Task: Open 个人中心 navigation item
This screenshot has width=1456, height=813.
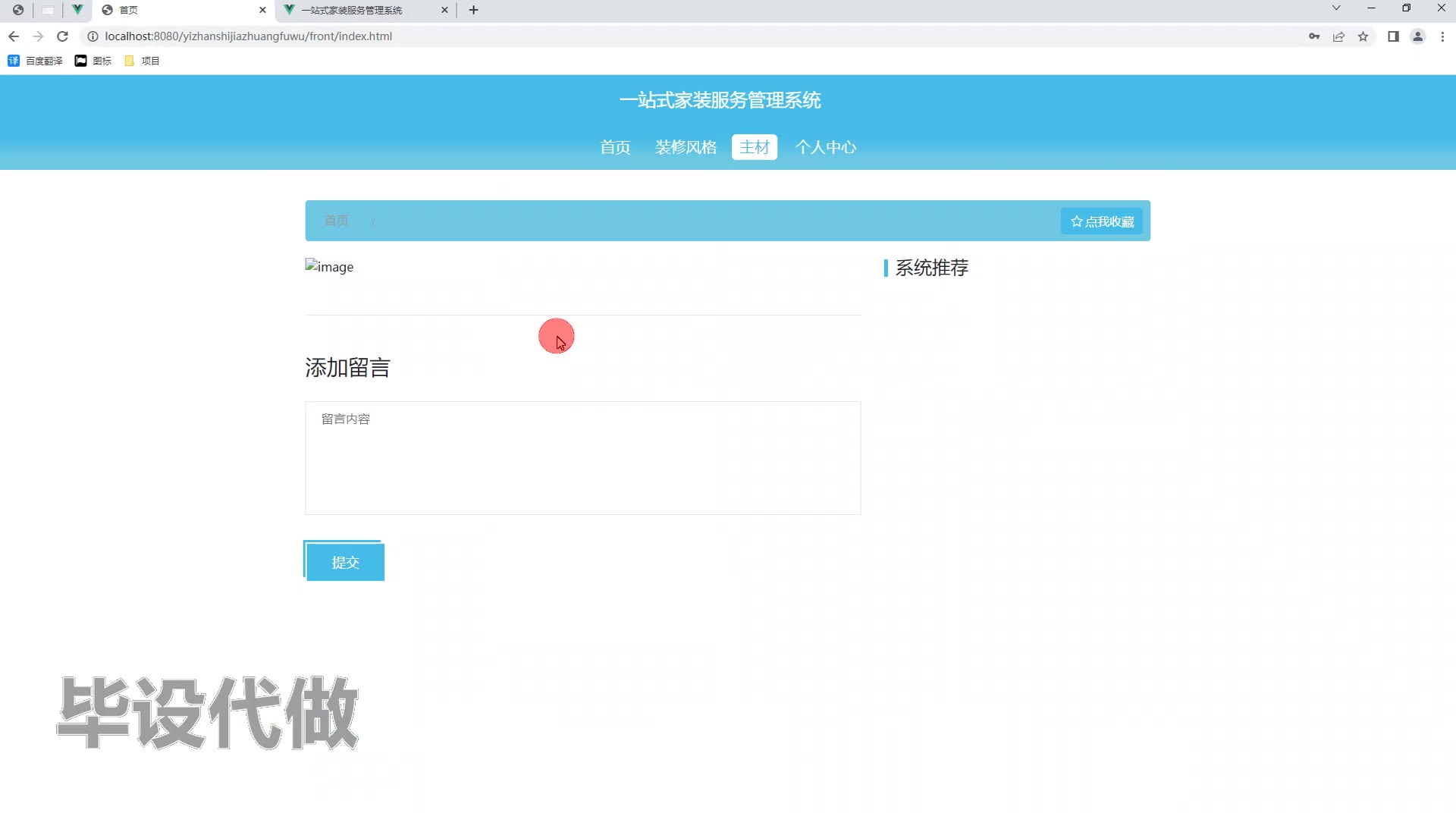Action: pyautogui.click(x=826, y=147)
